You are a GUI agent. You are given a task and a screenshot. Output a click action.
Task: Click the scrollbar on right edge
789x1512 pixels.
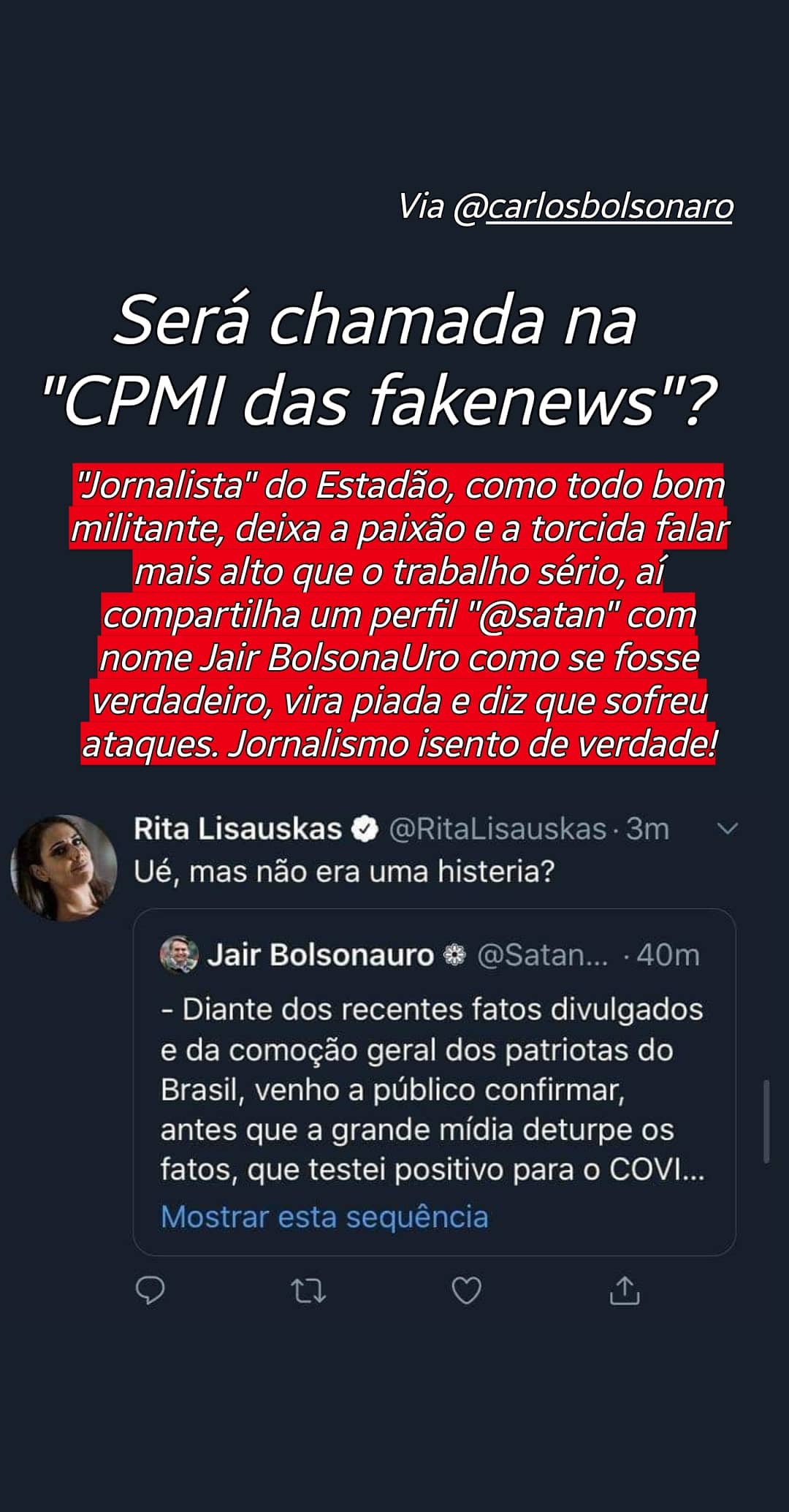pyautogui.click(x=766, y=1122)
